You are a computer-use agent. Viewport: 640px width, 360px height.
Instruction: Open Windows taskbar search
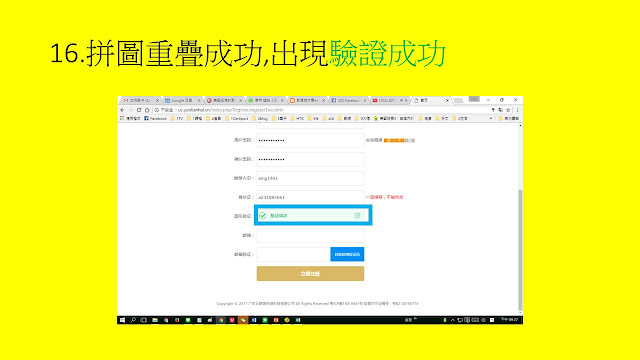pos(133,320)
